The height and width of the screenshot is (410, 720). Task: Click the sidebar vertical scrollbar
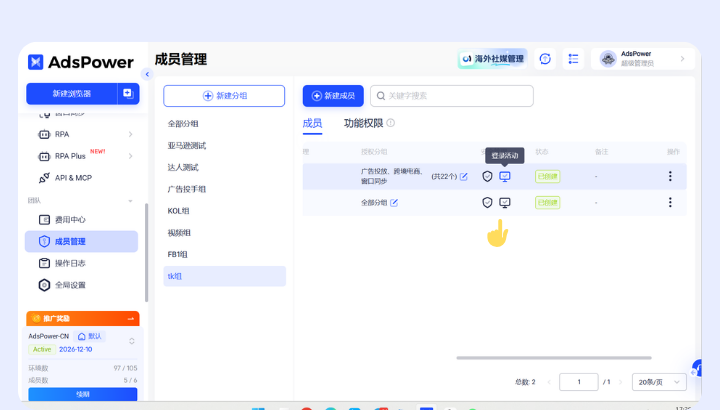tap(146, 253)
